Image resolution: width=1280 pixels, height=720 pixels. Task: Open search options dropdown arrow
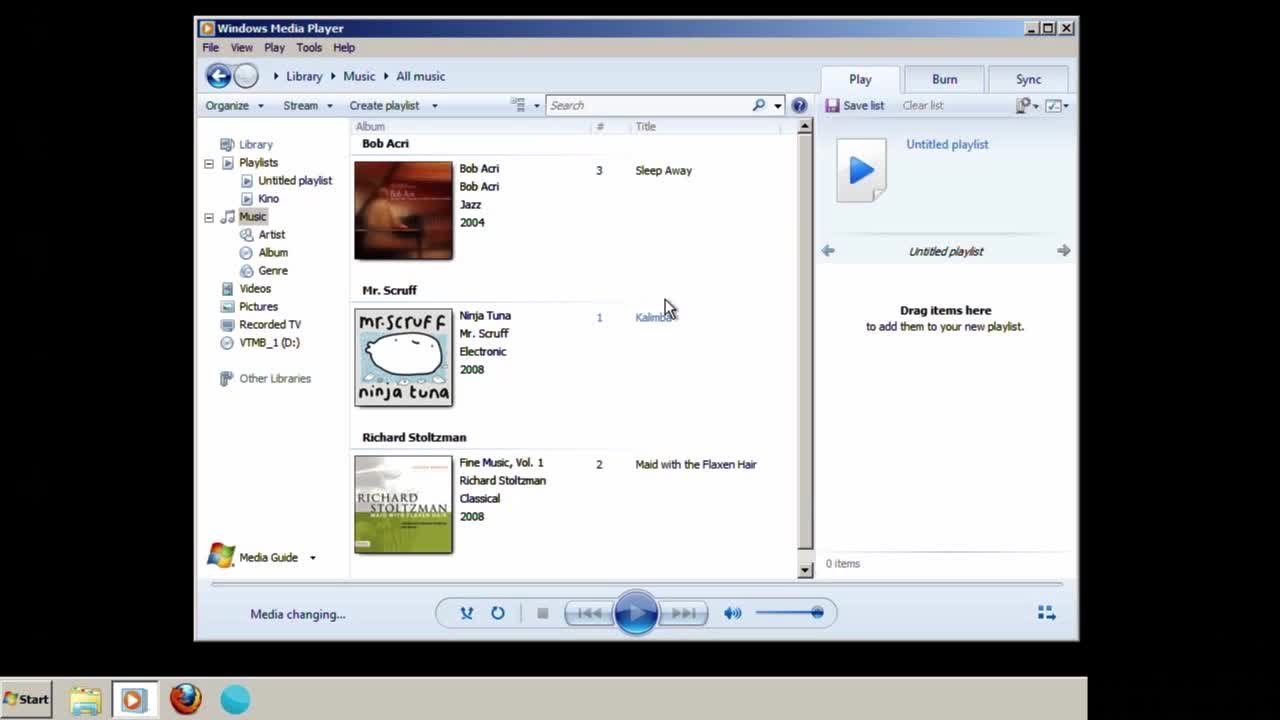pos(777,105)
